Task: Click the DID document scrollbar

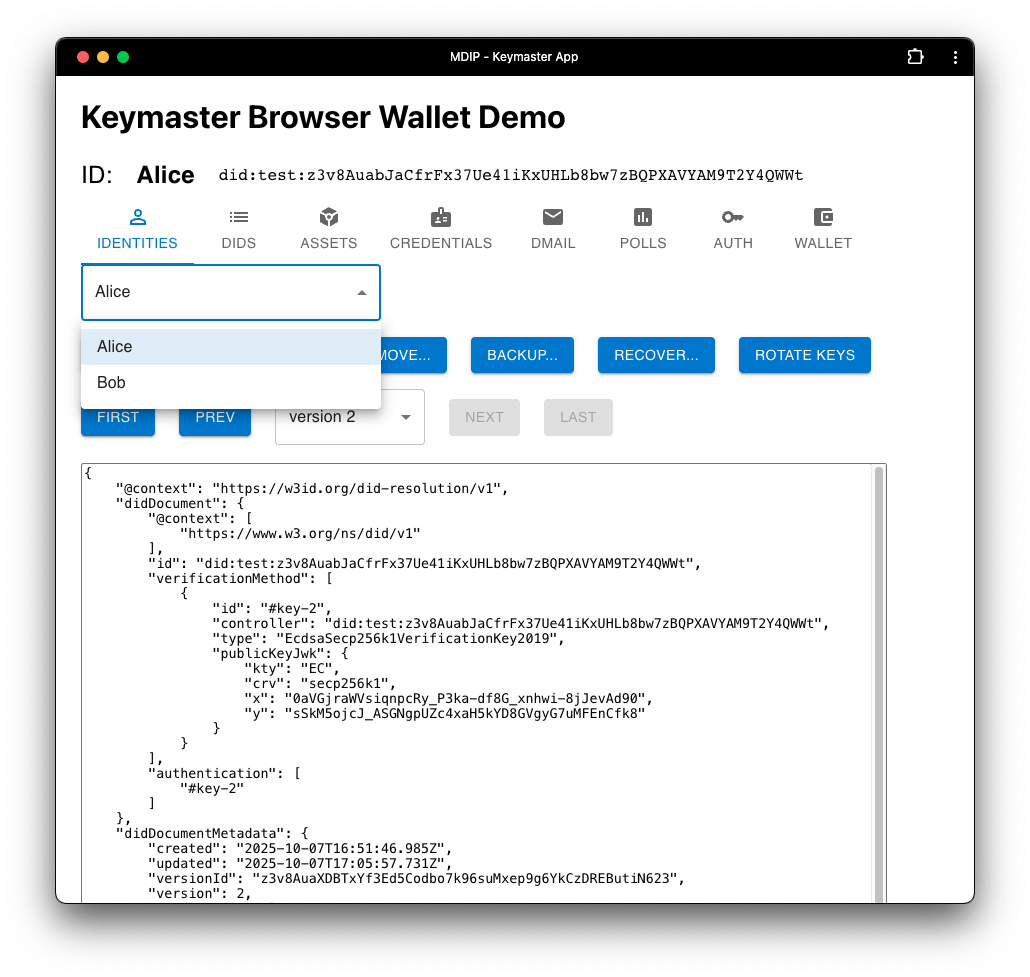Action: [x=879, y=680]
